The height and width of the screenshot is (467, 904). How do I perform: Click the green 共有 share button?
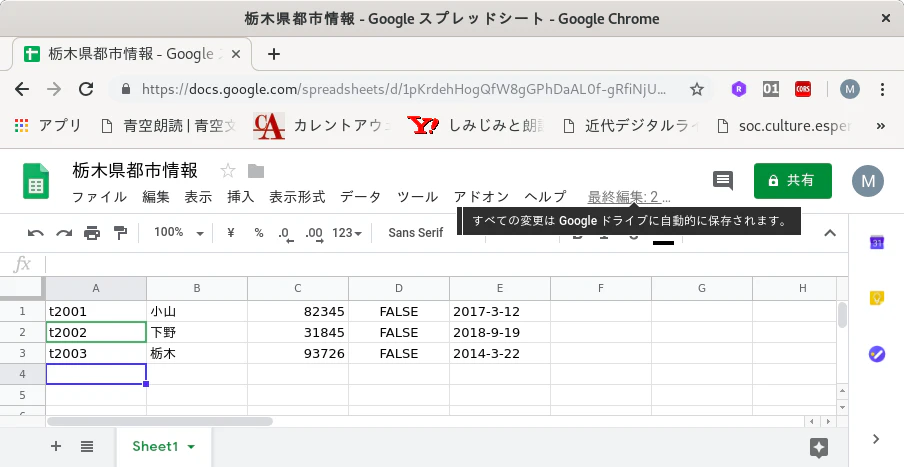click(793, 180)
